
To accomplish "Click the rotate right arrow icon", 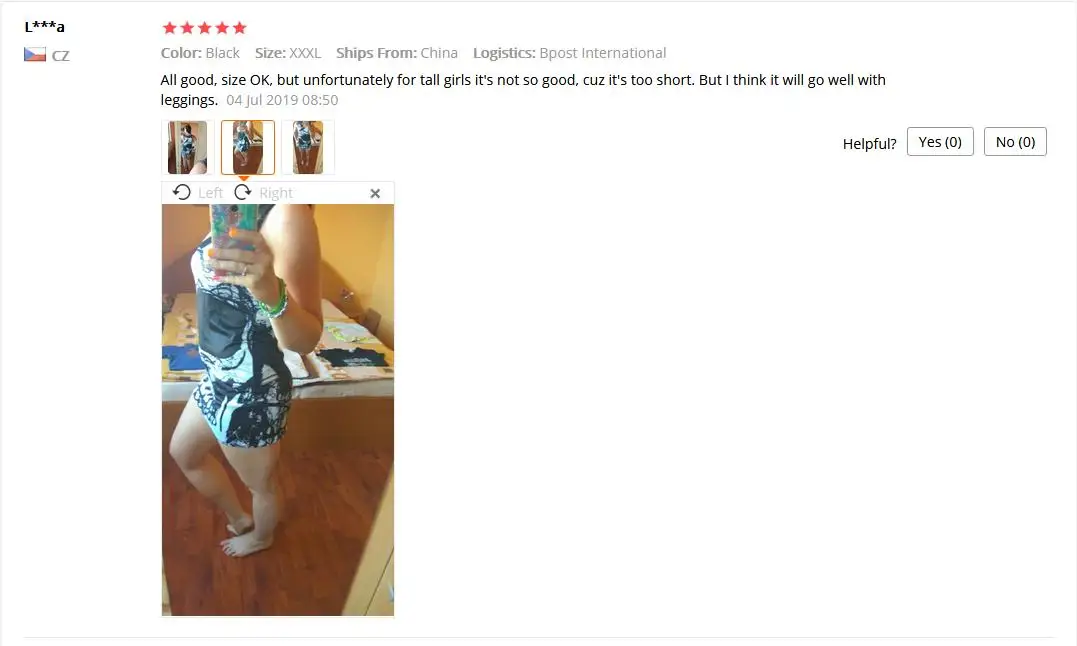I will (242, 192).
